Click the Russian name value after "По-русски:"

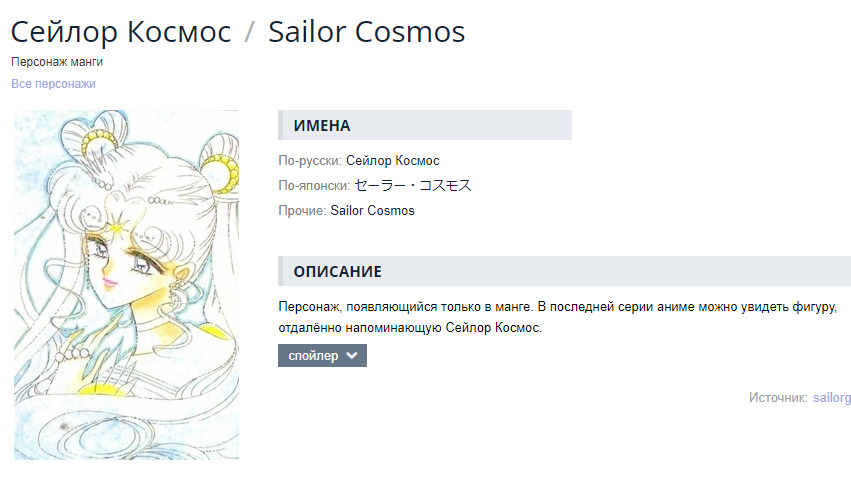point(392,161)
